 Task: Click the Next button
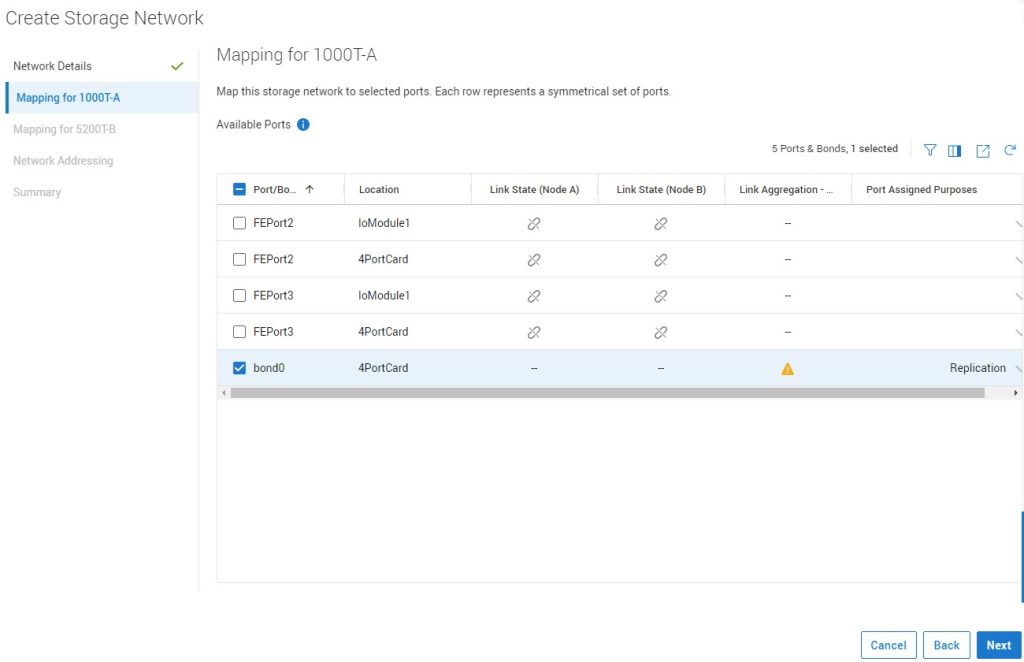[998, 645]
